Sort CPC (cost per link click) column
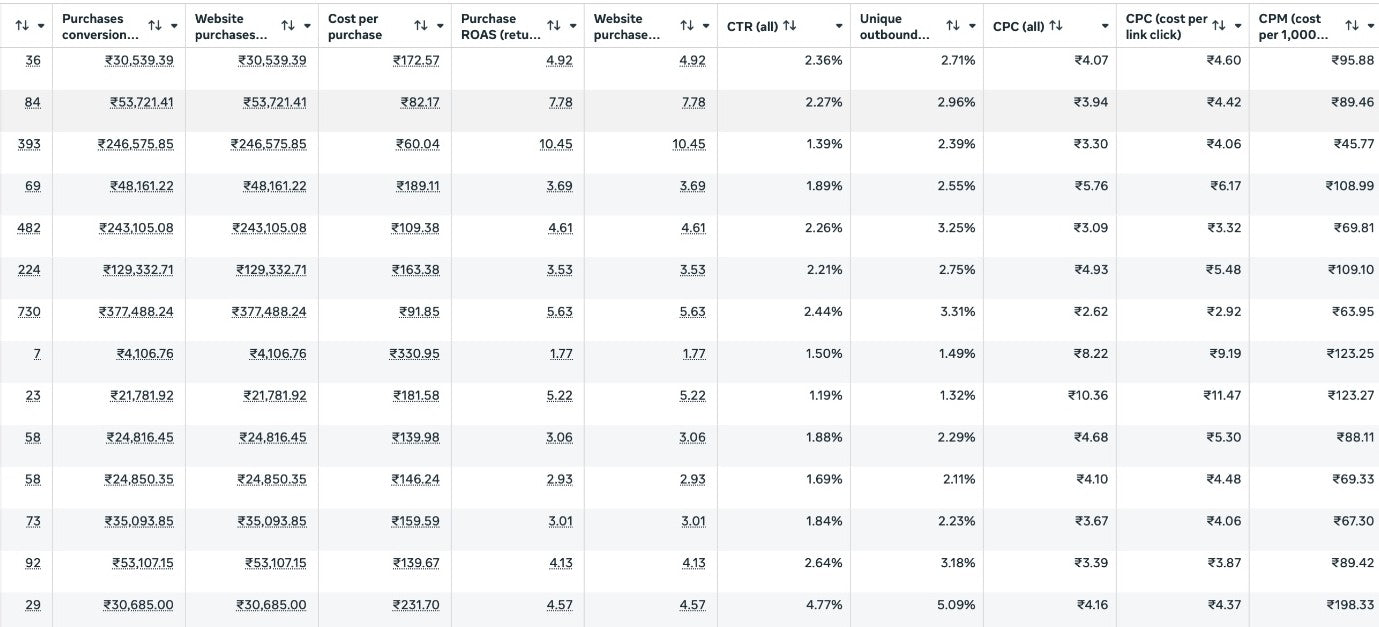Image resolution: width=1379 pixels, height=627 pixels. click(x=1218, y=26)
